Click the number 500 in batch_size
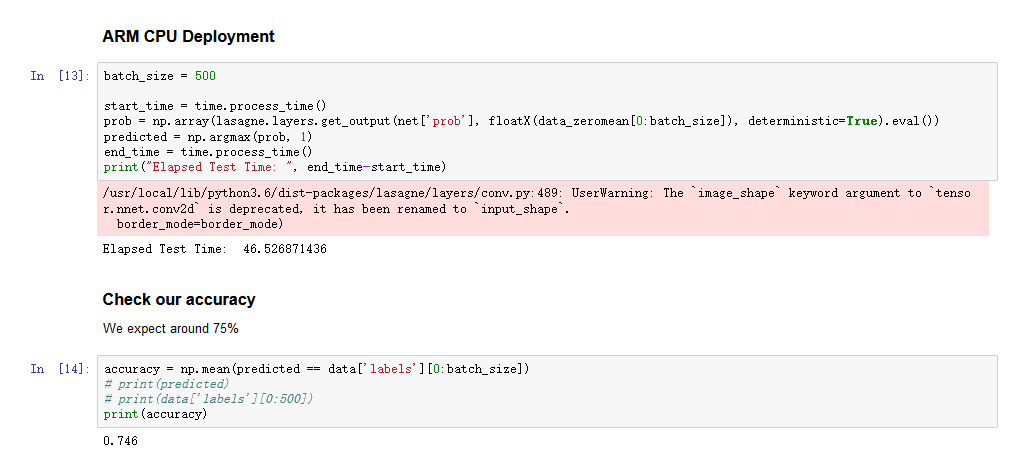 coord(205,76)
